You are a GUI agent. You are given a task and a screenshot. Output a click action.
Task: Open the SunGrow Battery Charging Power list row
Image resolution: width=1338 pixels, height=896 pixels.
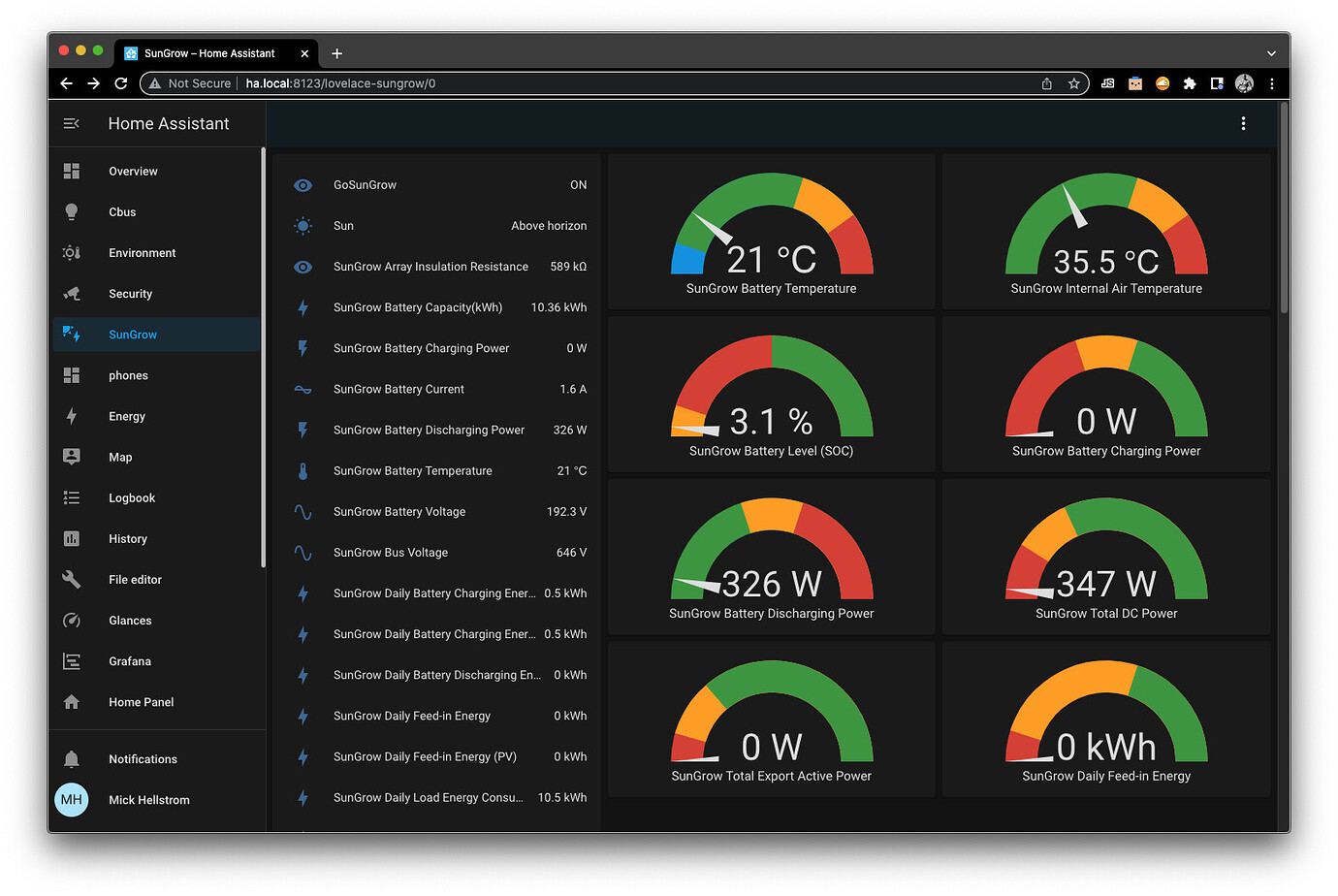(439, 348)
